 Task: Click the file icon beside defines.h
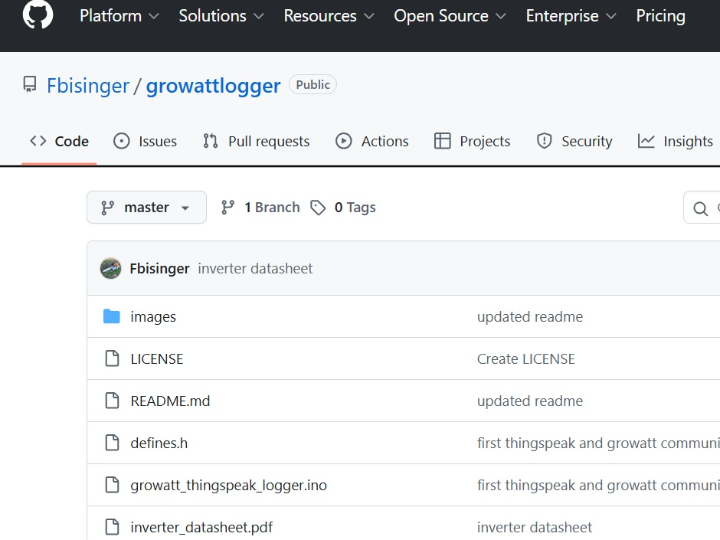coord(112,443)
